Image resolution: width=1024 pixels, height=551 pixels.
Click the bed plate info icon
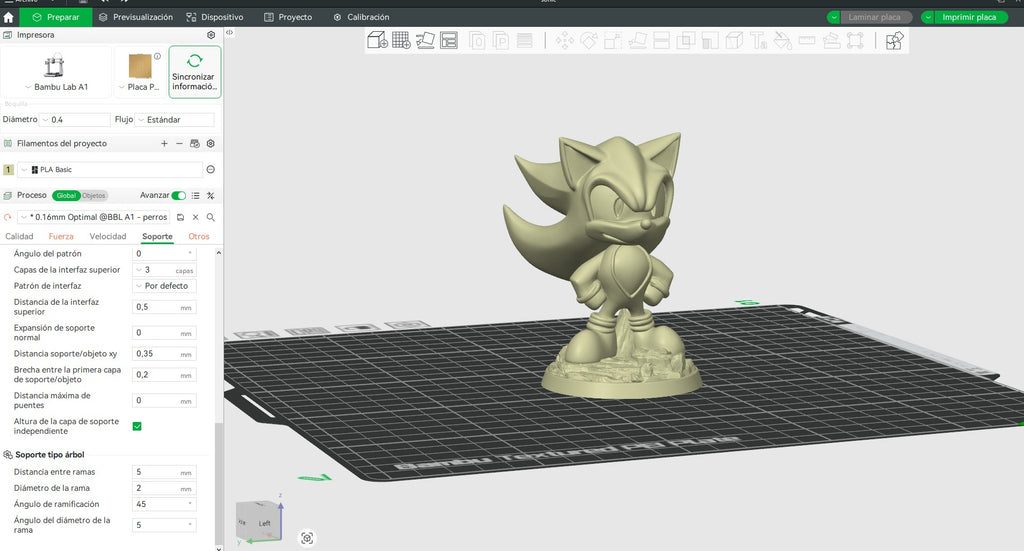tap(157, 56)
